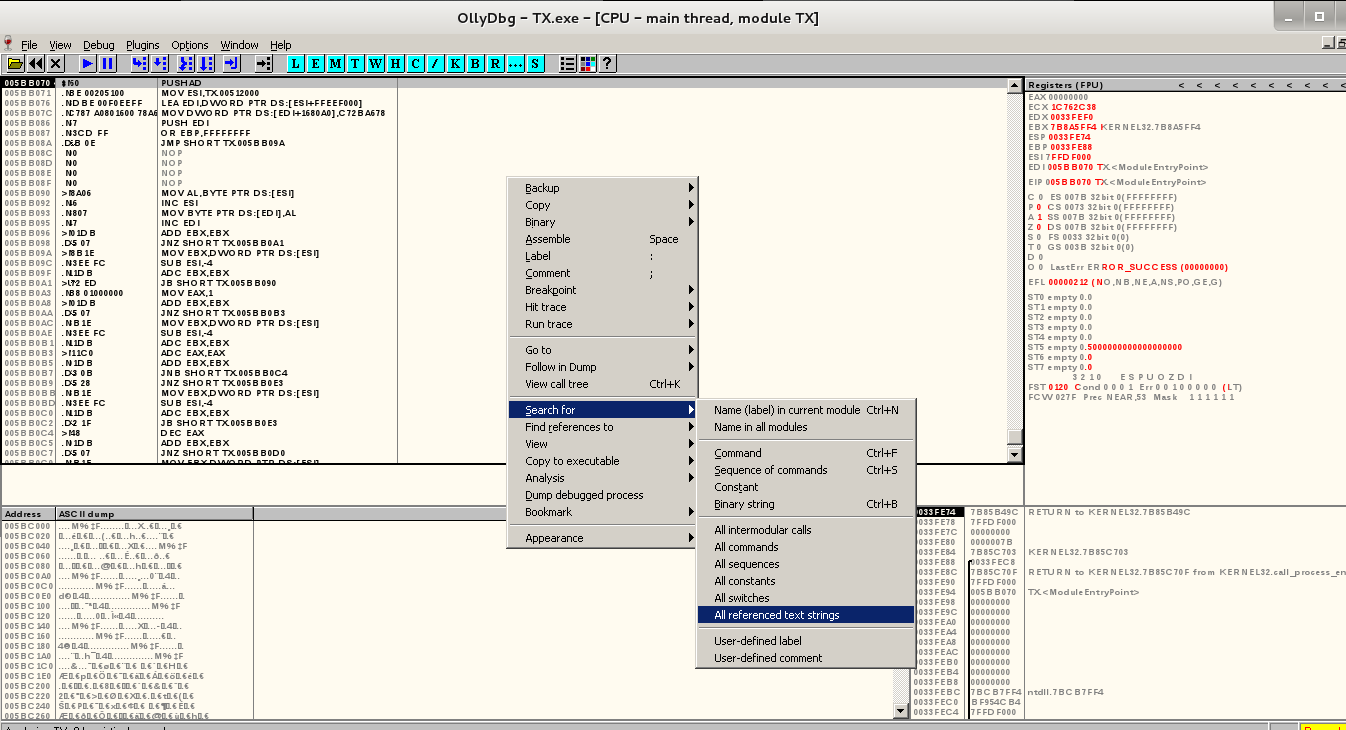This screenshot has height=730, width=1346.
Task: Click View call tree item
Action: click(x=602, y=384)
